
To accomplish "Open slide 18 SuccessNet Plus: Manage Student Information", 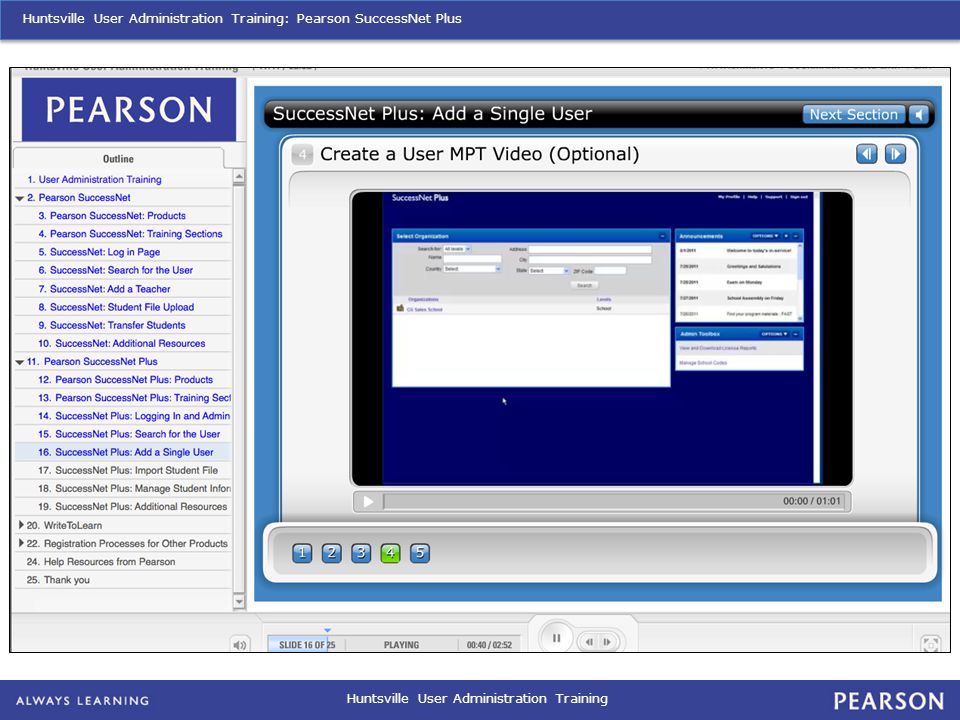I will click(134, 489).
